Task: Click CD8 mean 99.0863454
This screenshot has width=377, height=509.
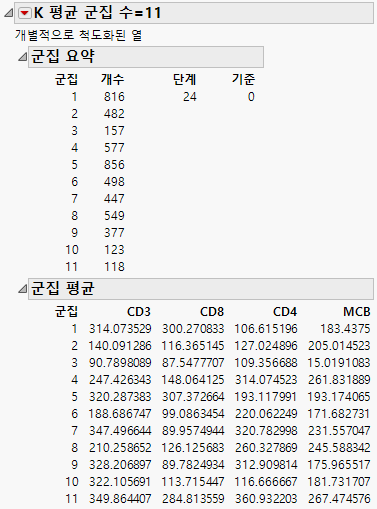Action: coord(193,414)
